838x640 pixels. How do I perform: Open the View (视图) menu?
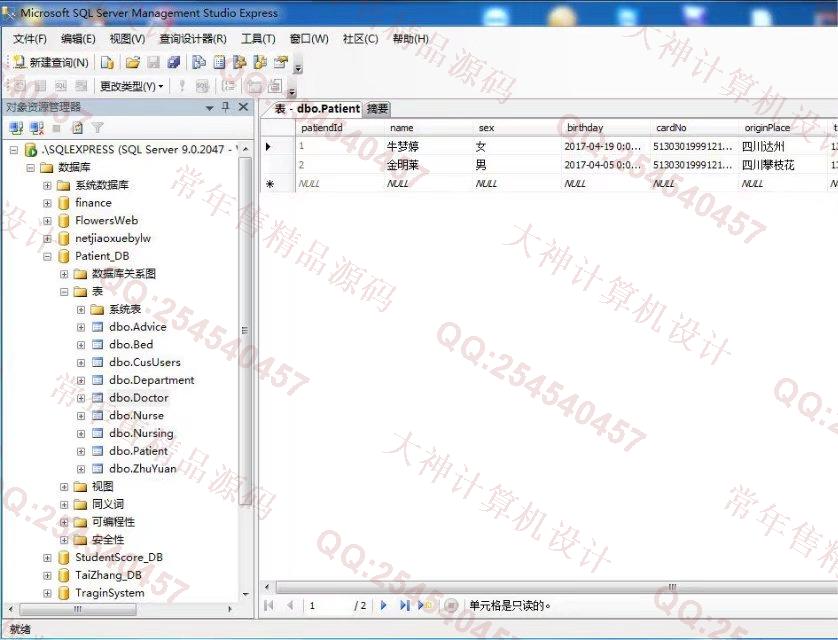127,39
